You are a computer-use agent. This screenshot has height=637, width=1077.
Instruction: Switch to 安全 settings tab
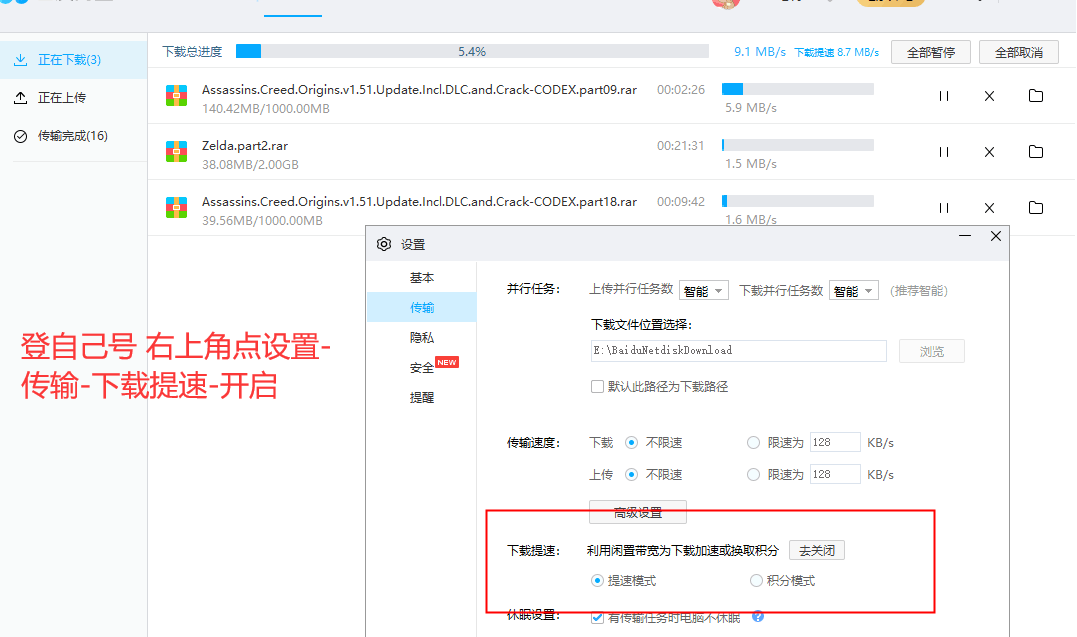[422, 368]
